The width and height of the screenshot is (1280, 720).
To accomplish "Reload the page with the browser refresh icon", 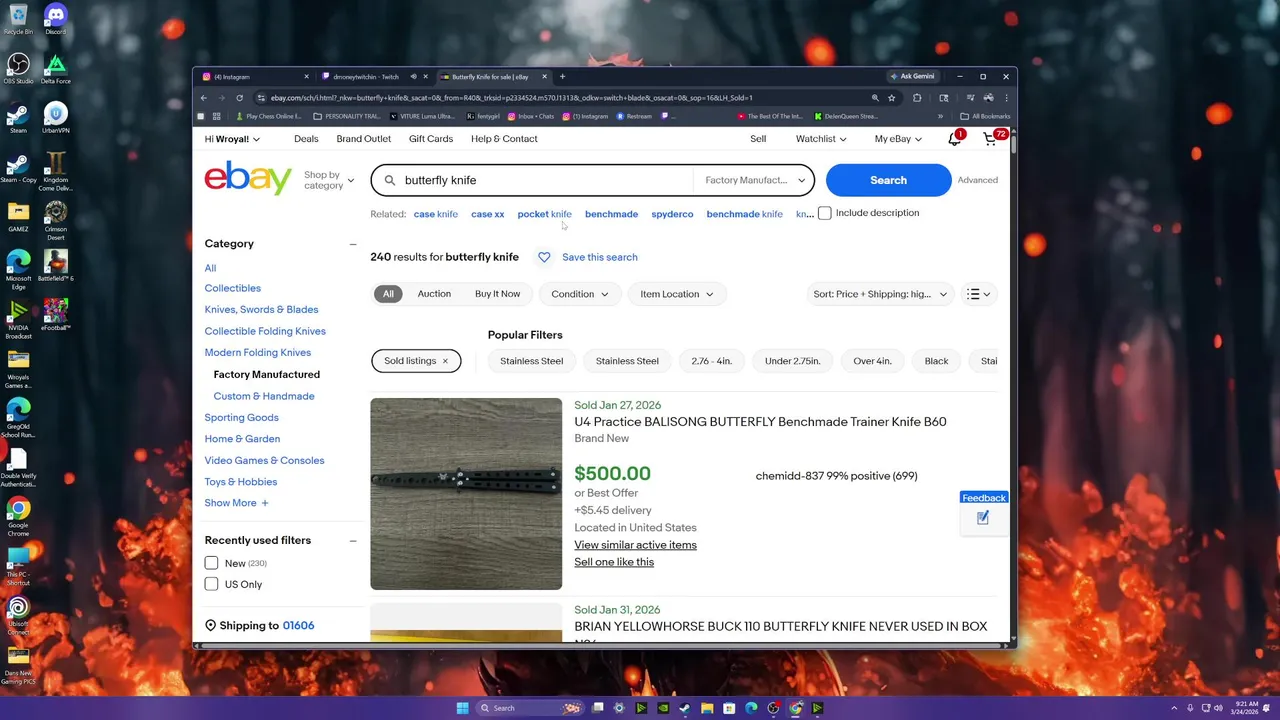I will pyautogui.click(x=239, y=98).
